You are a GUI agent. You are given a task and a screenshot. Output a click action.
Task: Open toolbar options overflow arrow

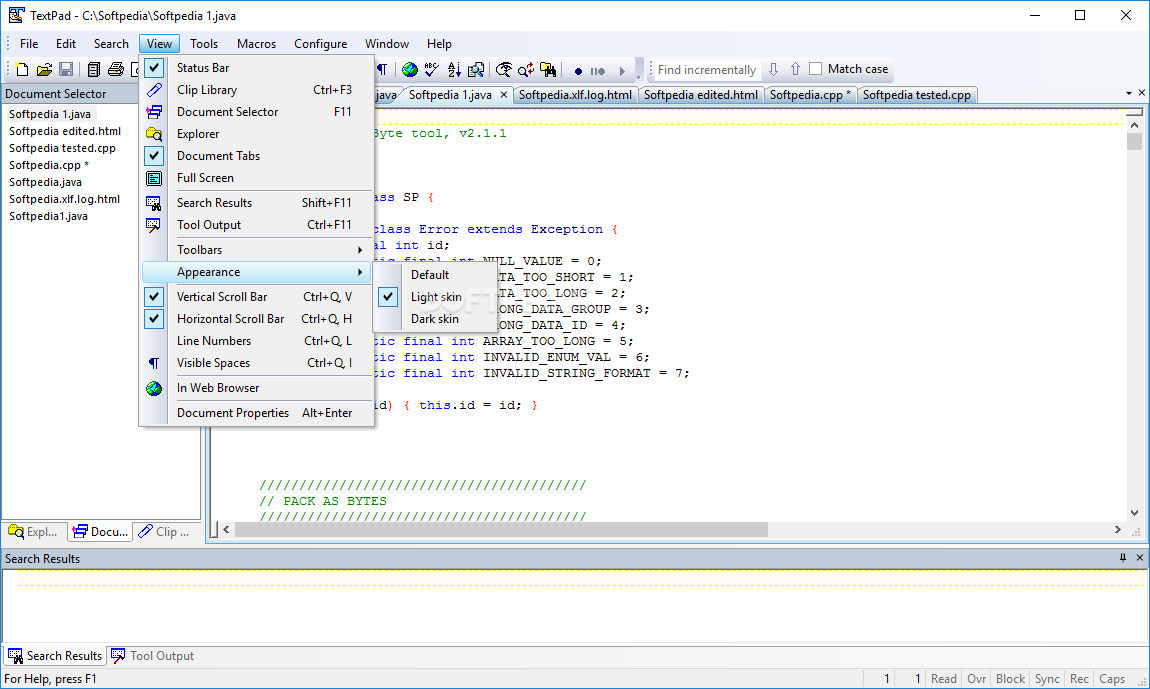(638, 76)
